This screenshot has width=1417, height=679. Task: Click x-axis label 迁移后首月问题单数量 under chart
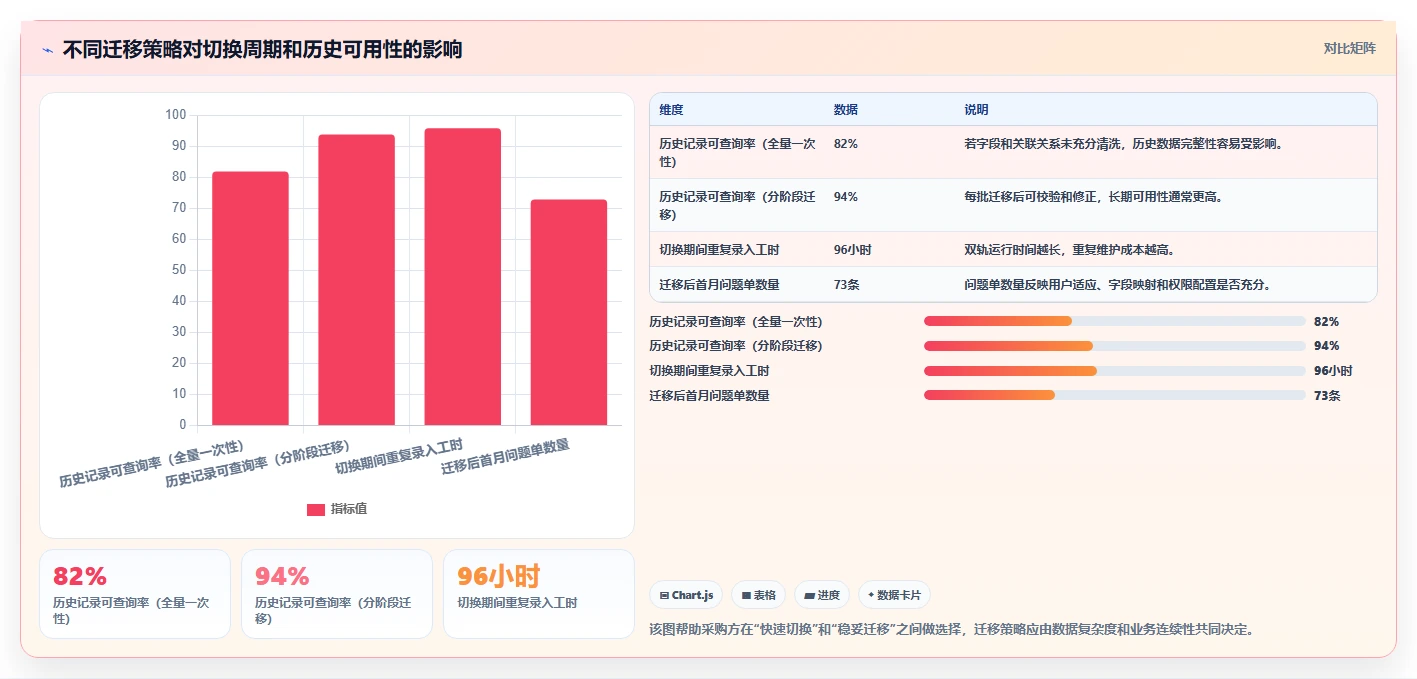[x=505, y=456]
